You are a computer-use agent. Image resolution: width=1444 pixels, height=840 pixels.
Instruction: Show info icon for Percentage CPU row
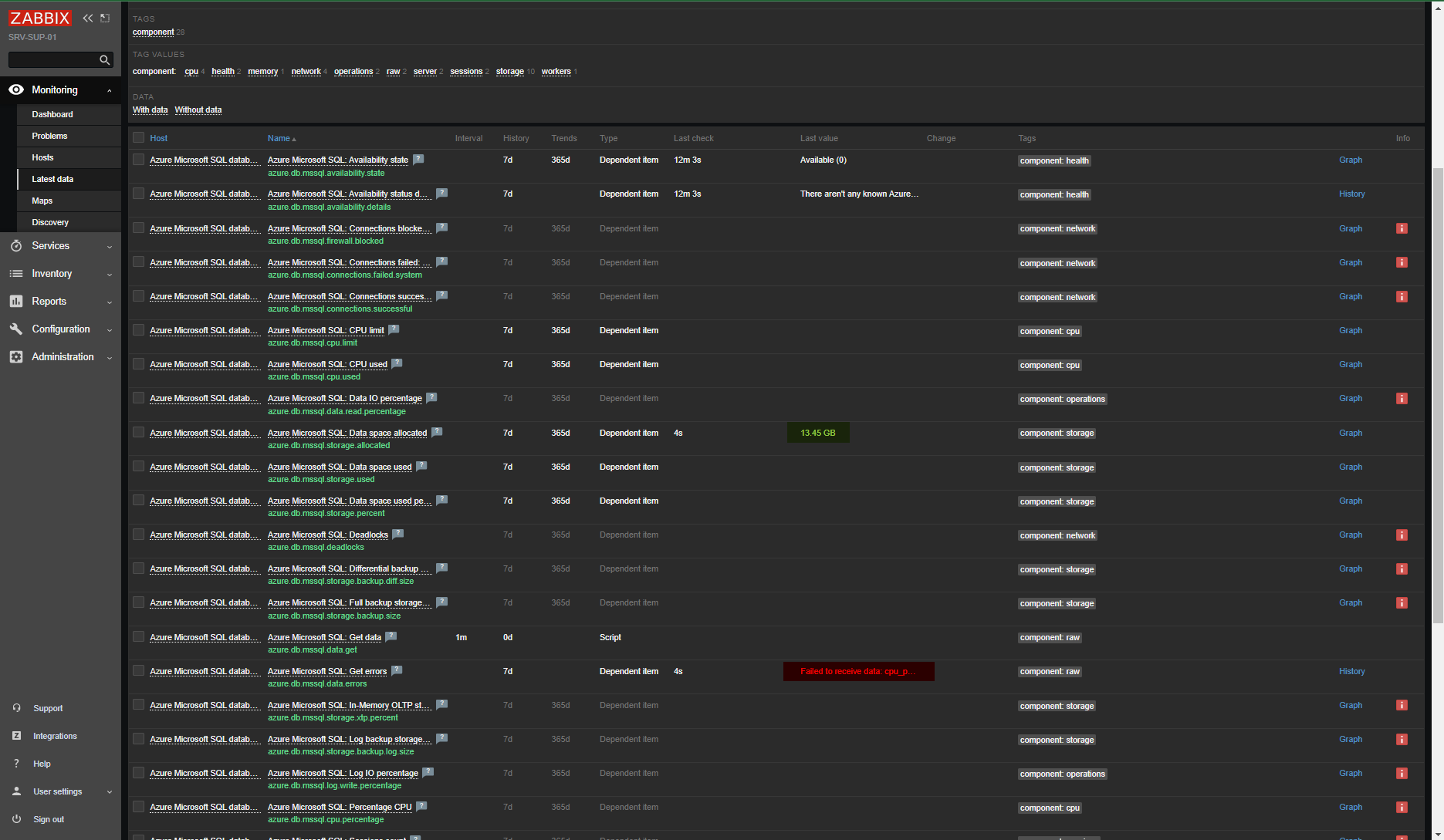(1402, 808)
